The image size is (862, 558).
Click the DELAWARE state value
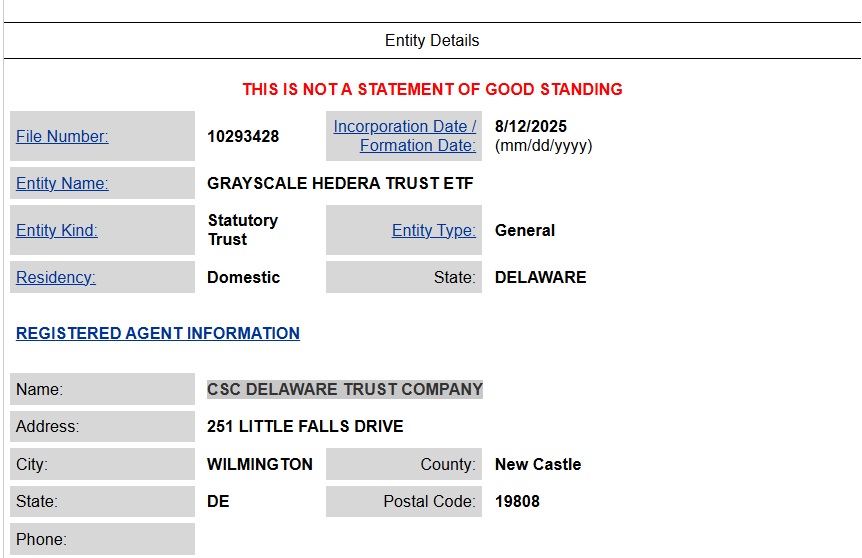(540, 277)
